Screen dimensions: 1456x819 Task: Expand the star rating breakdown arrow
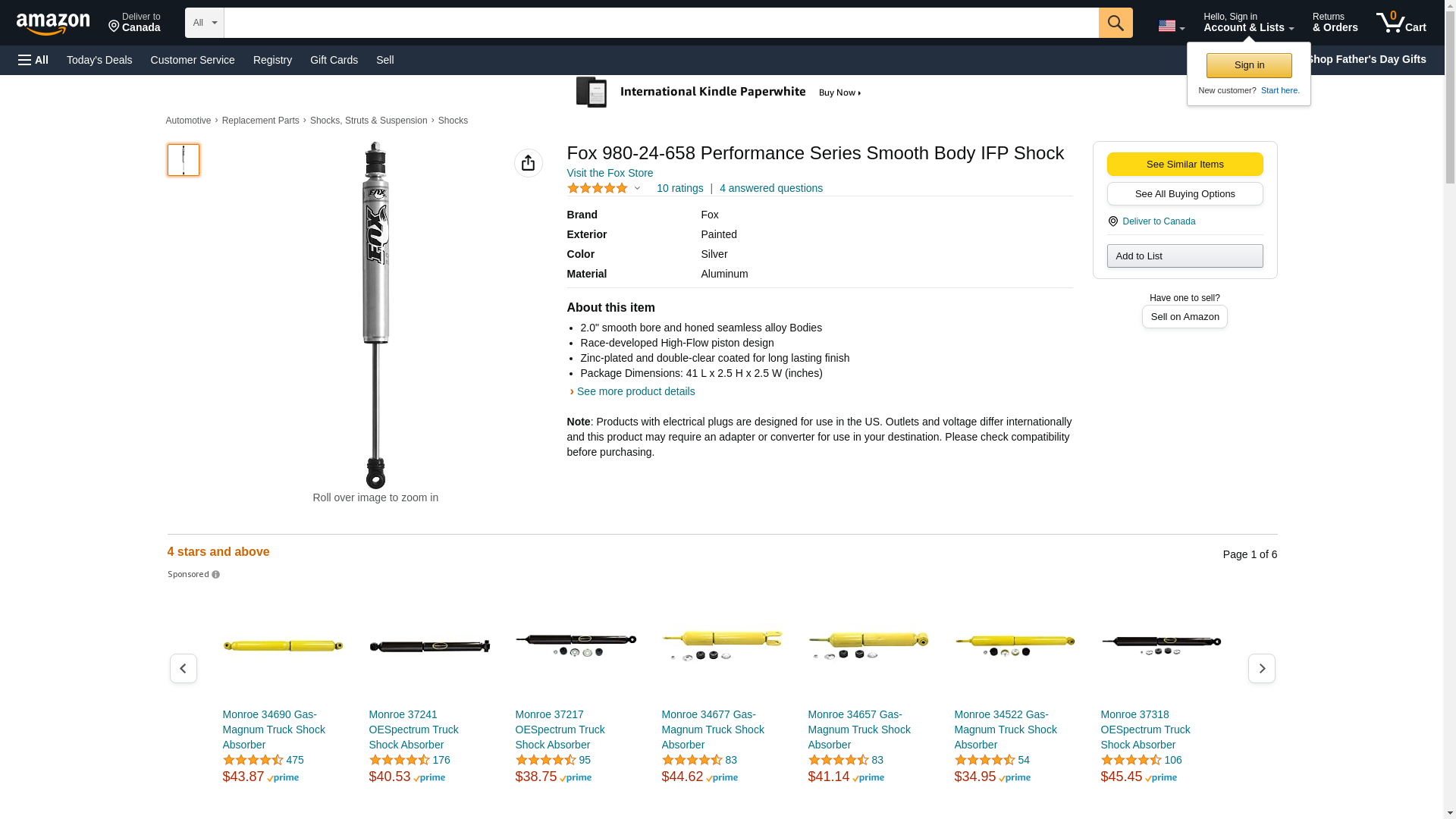pyautogui.click(x=637, y=188)
